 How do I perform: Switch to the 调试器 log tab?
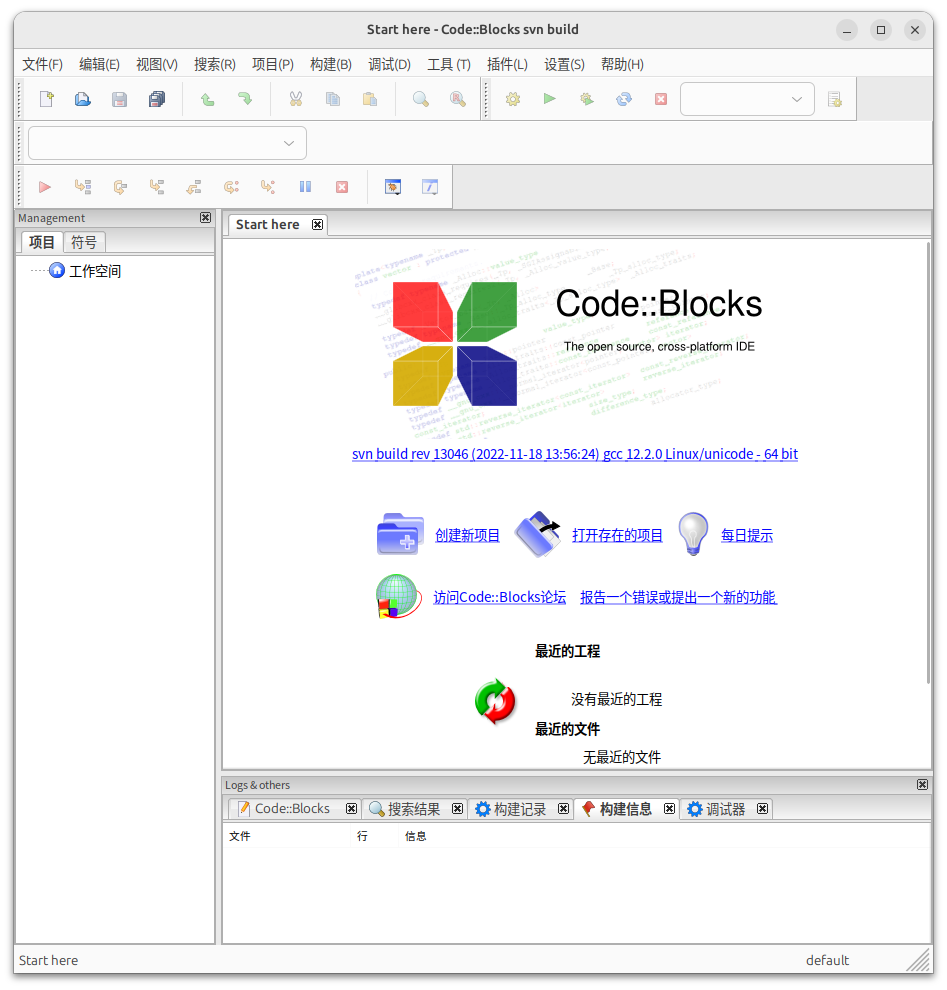[725, 809]
